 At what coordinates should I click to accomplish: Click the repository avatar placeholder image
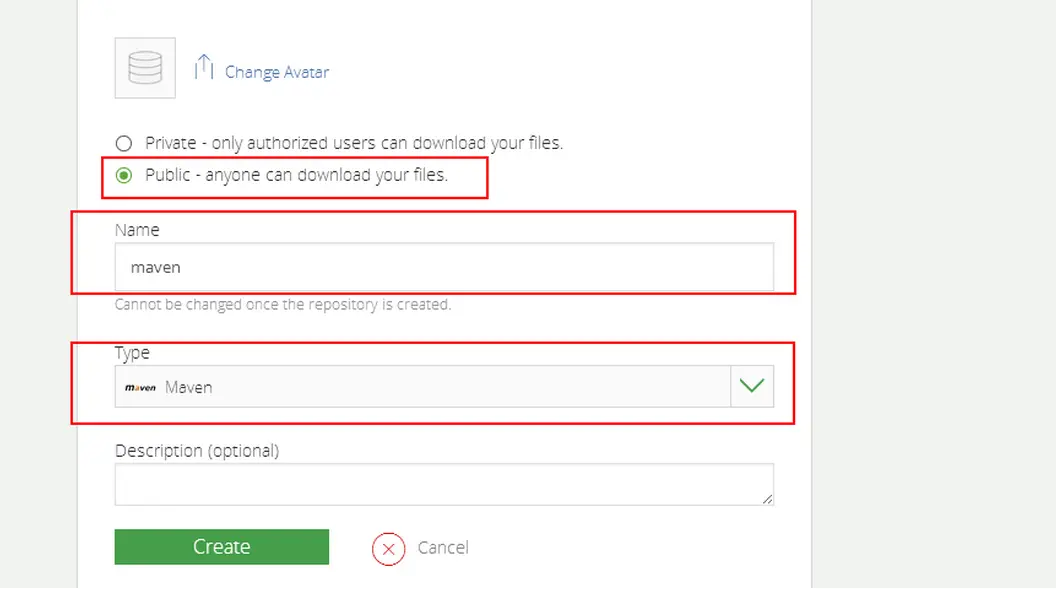(x=145, y=68)
